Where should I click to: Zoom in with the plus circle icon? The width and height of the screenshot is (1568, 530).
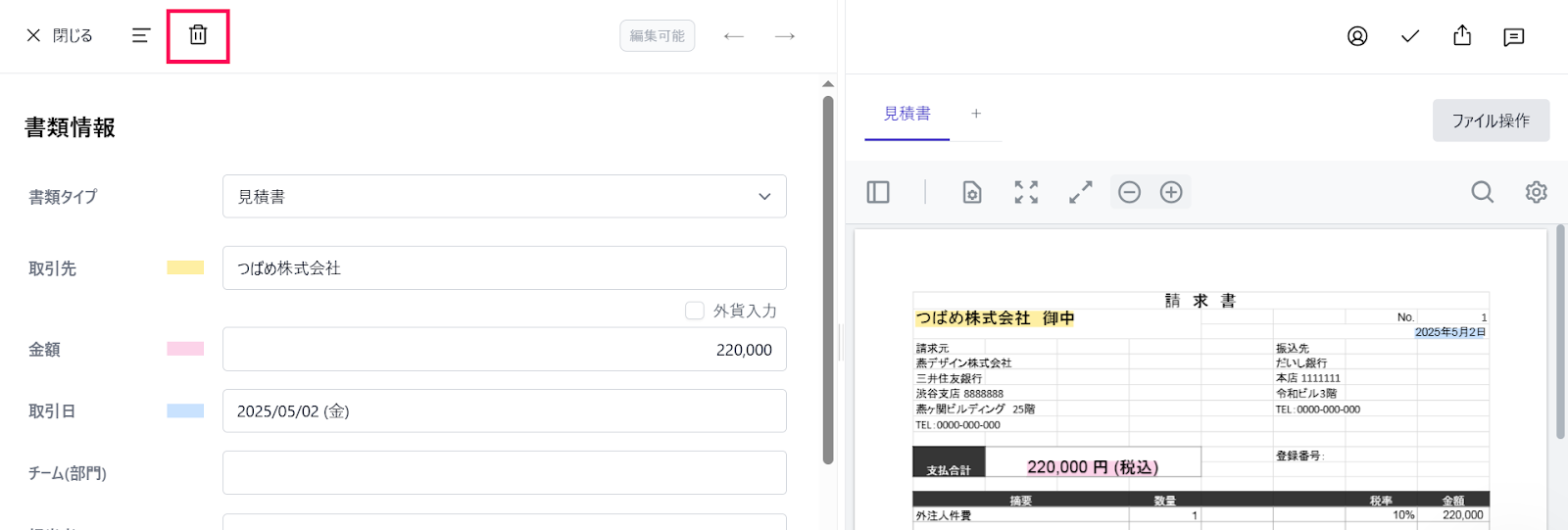click(1171, 192)
